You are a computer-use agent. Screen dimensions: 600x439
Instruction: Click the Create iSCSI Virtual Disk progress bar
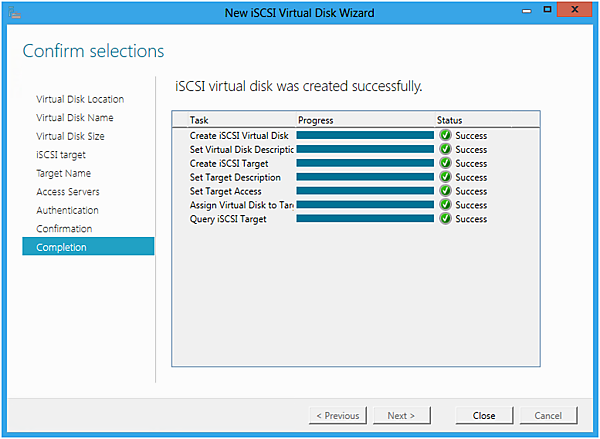[x=365, y=135]
